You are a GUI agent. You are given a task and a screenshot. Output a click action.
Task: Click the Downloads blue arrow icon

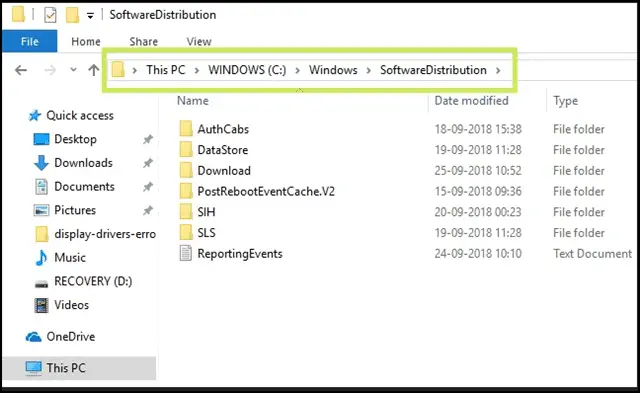click(x=41, y=163)
